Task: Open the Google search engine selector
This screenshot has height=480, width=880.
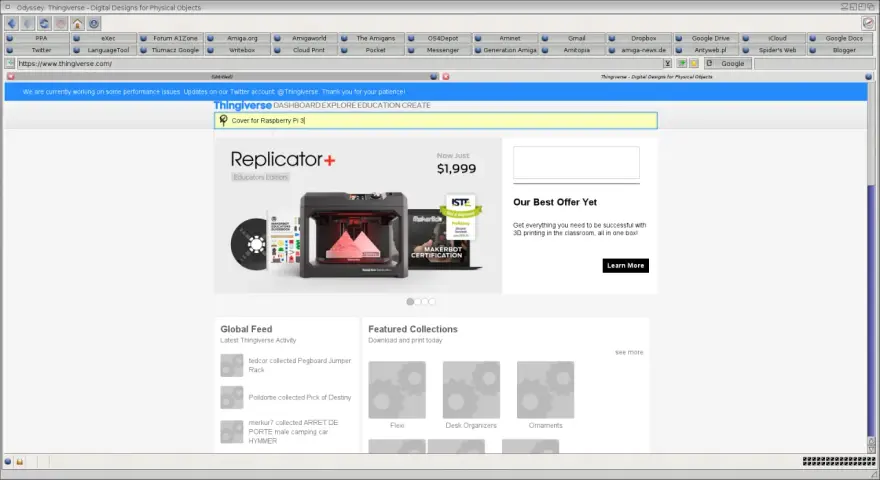Action: [728, 63]
